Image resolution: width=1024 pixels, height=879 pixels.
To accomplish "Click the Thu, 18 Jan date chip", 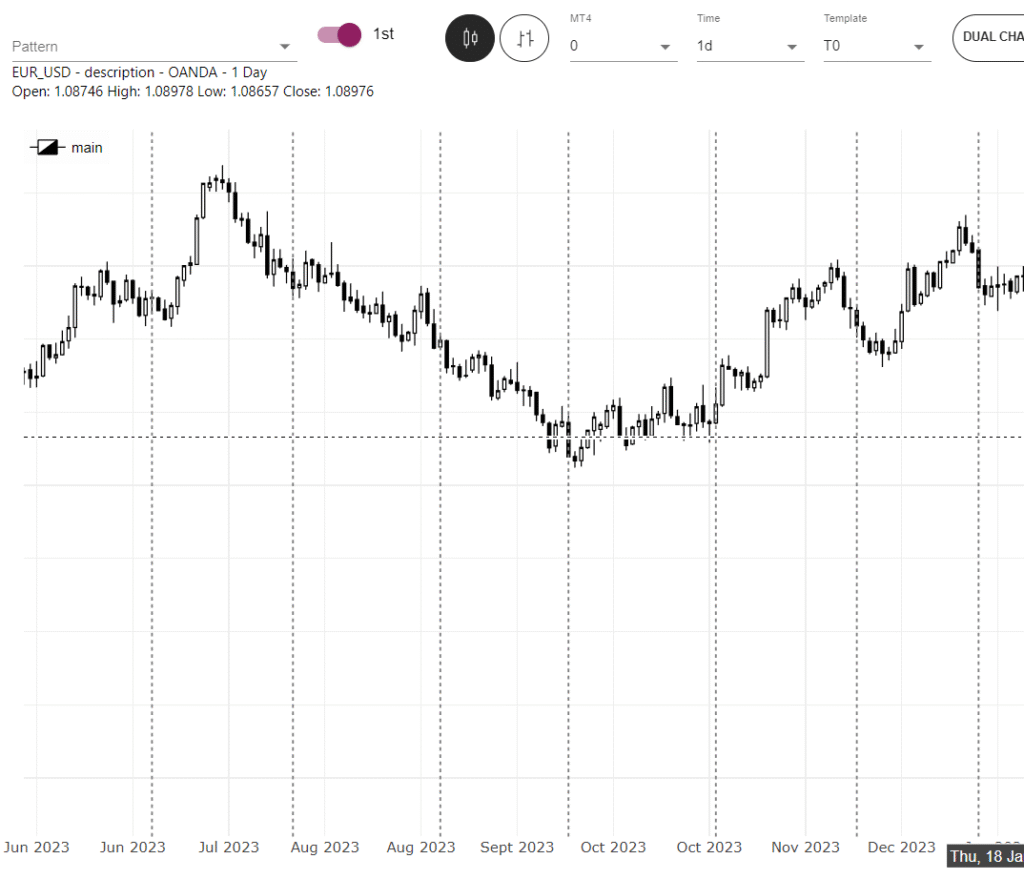I will (984, 857).
